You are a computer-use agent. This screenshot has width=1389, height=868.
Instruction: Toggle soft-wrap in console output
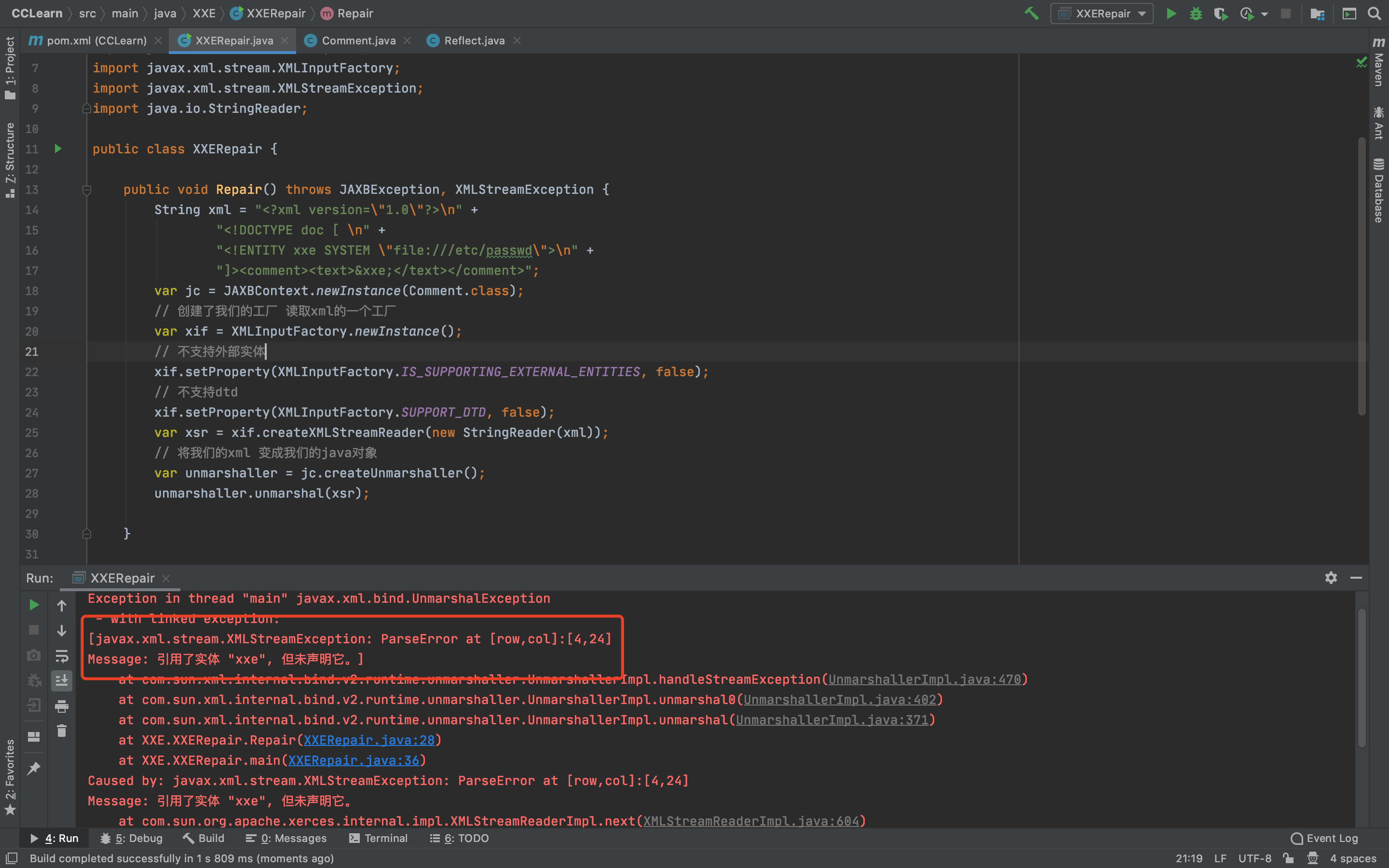pyautogui.click(x=61, y=656)
